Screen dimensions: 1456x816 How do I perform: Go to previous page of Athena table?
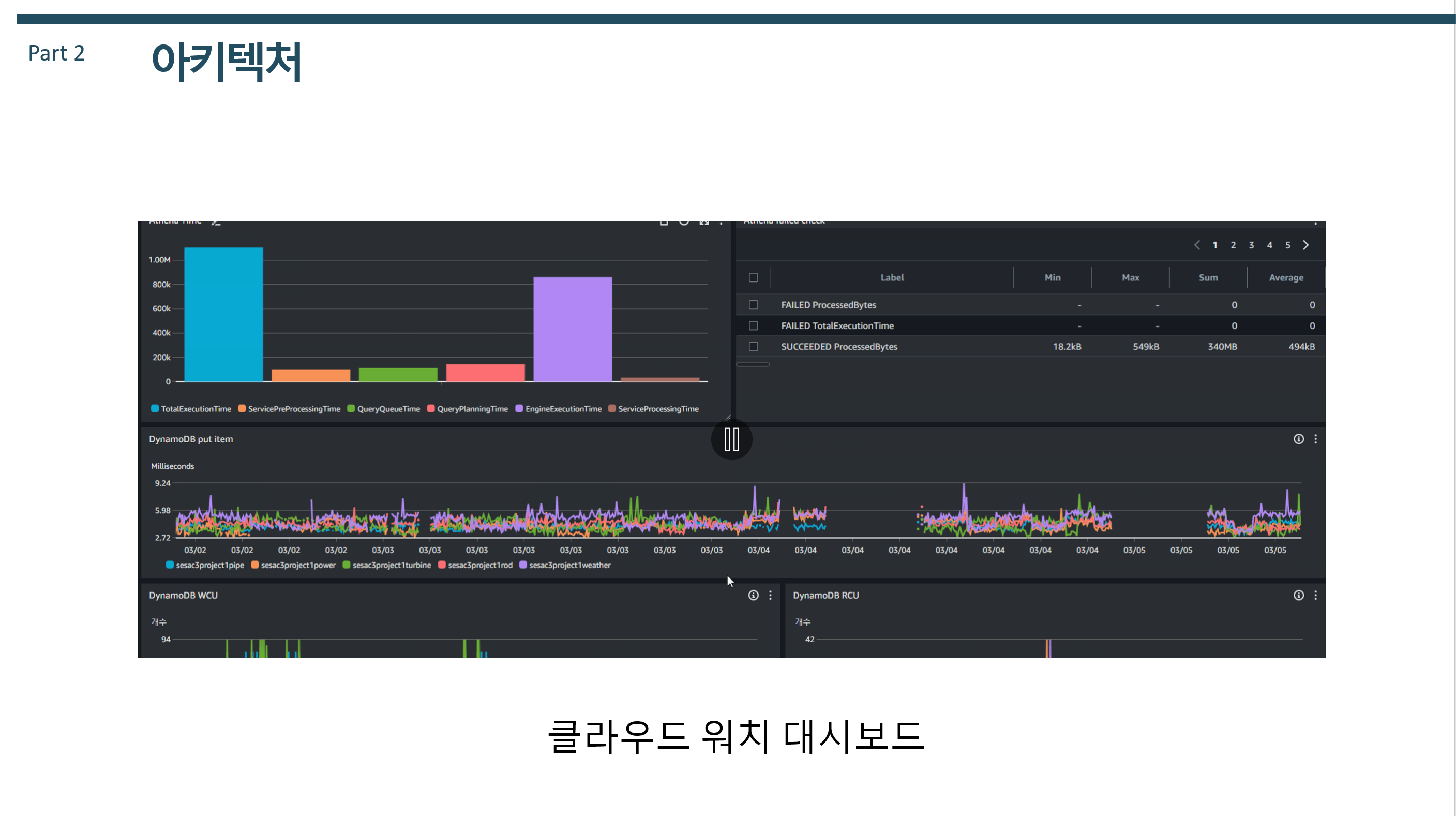[1196, 245]
